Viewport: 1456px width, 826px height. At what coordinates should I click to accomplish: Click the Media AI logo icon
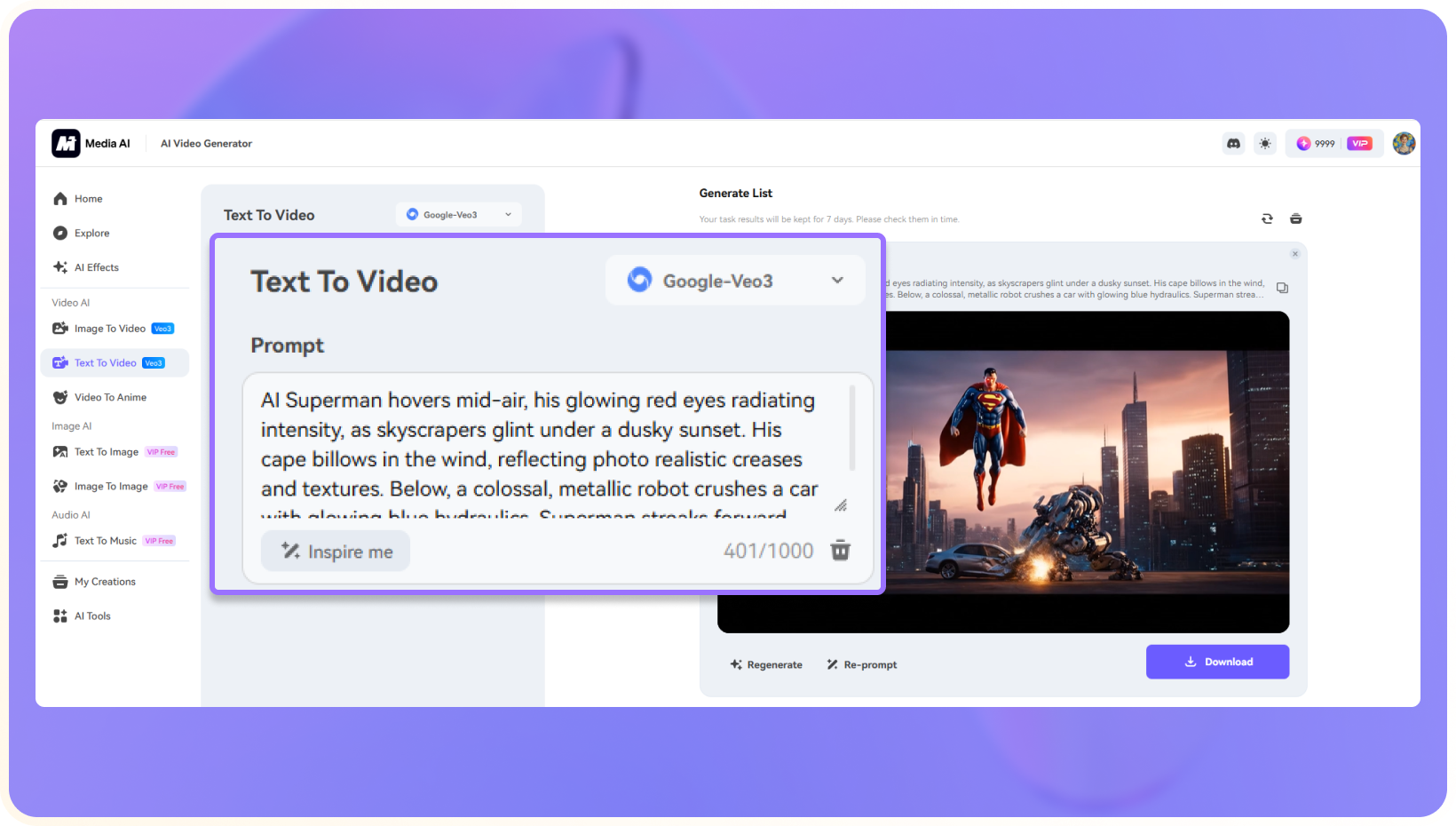point(66,143)
